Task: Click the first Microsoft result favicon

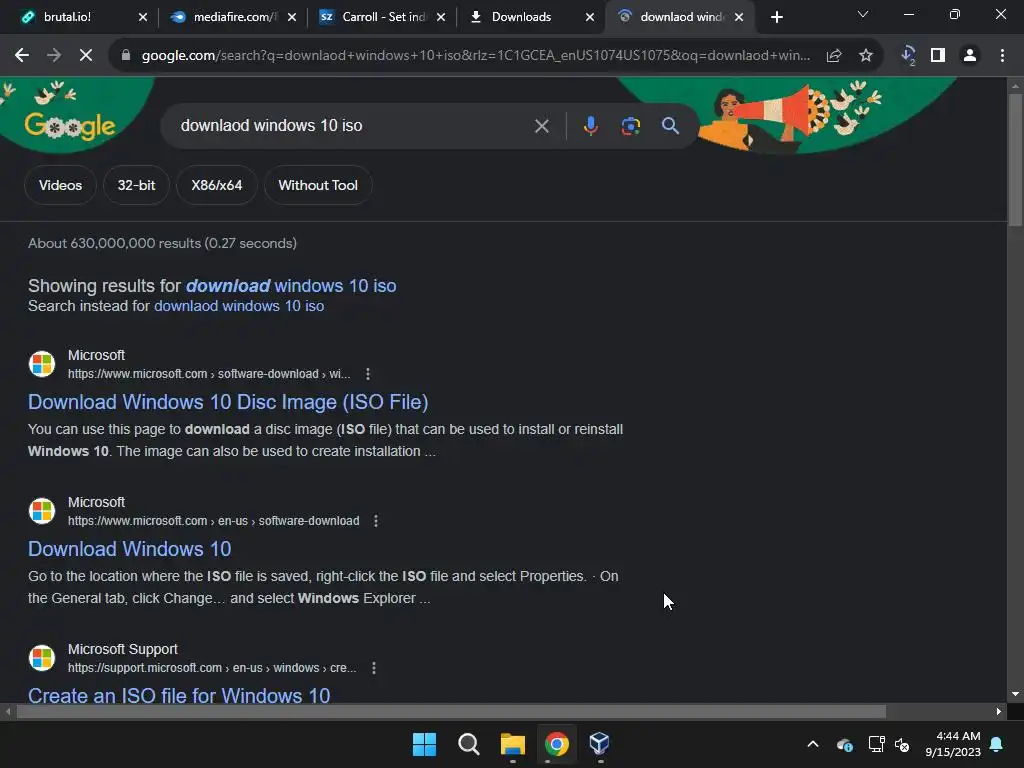Action: [42, 364]
